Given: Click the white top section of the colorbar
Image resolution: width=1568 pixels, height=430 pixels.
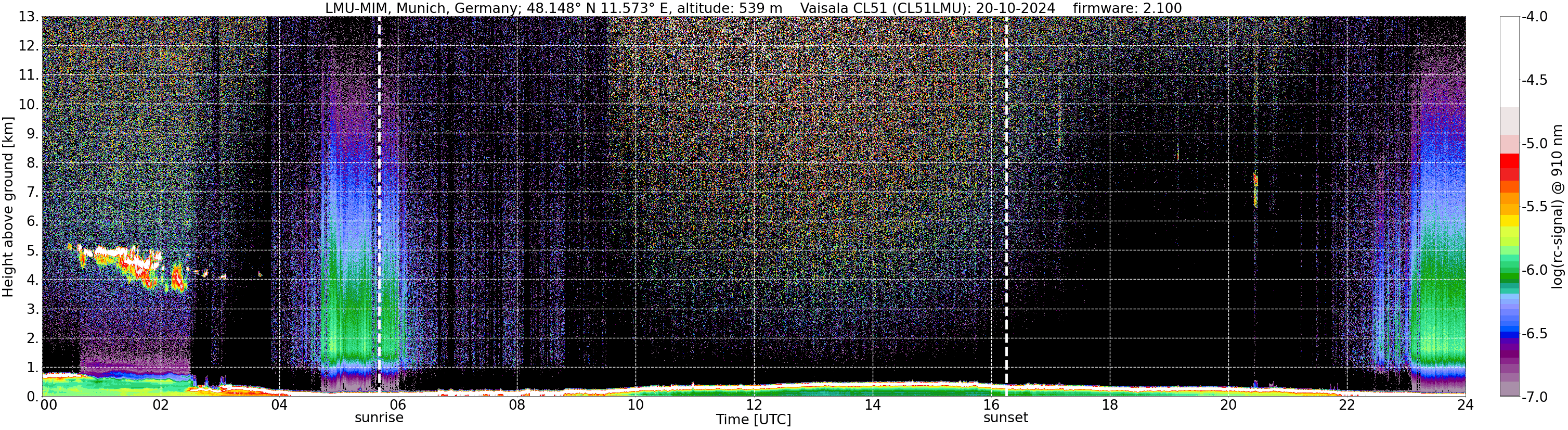Looking at the screenshot, I should [1509, 61].
